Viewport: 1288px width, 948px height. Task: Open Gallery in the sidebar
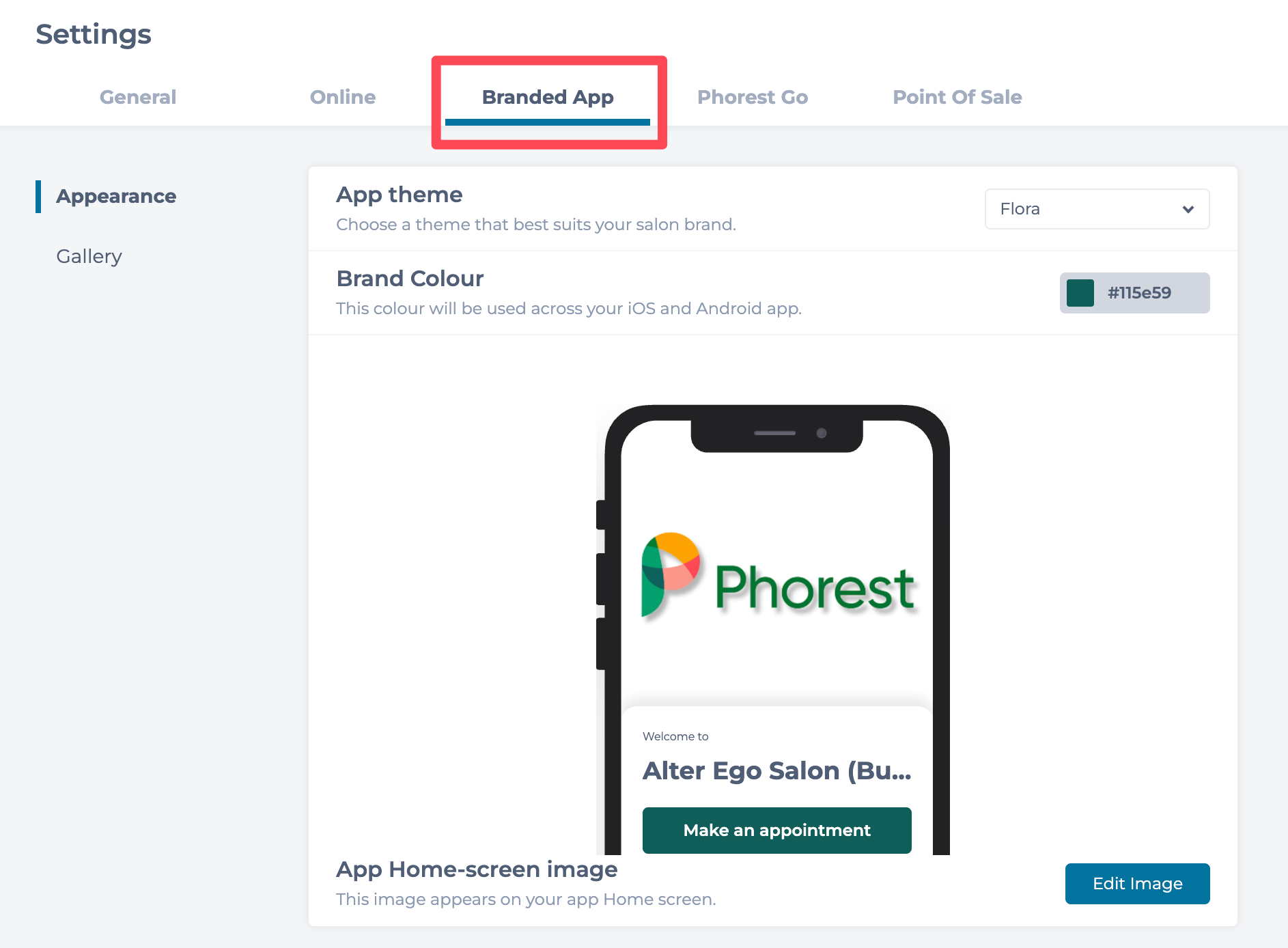click(89, 257)
